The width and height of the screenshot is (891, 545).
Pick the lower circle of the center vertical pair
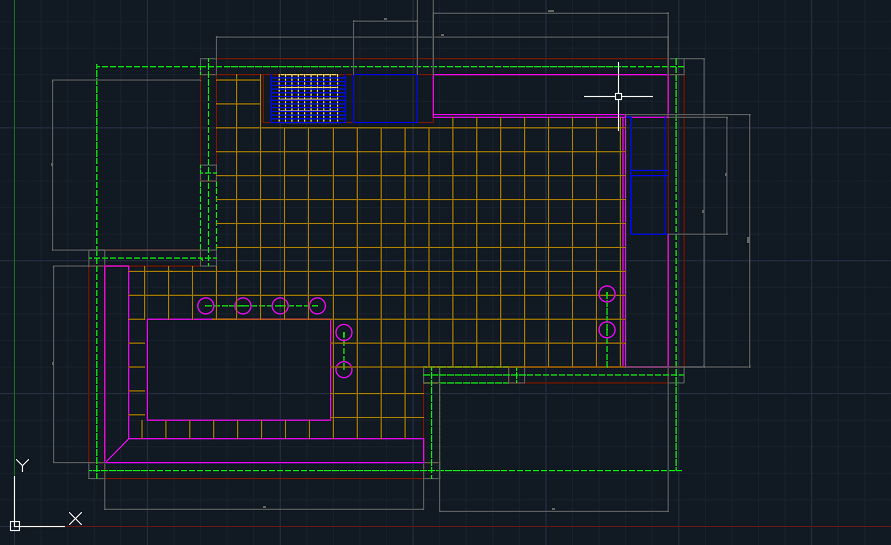(x=344, y=370)
